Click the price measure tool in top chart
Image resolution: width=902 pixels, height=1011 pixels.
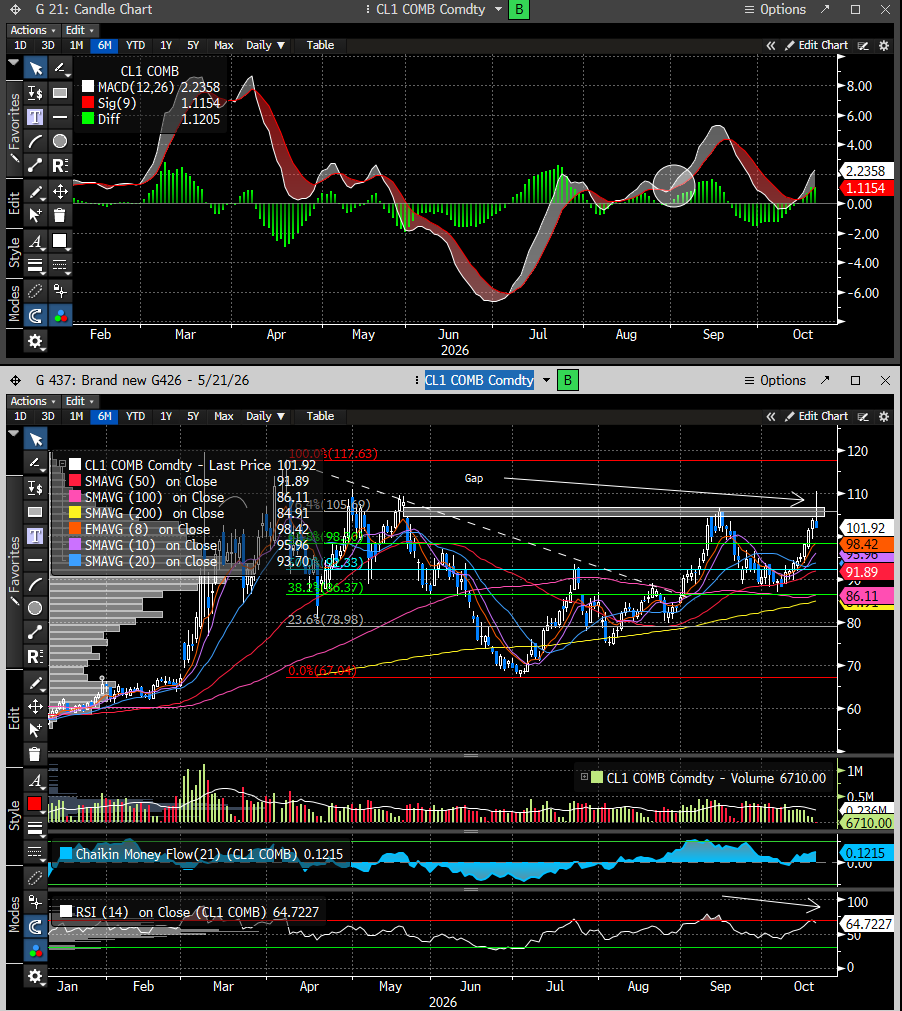35,93
